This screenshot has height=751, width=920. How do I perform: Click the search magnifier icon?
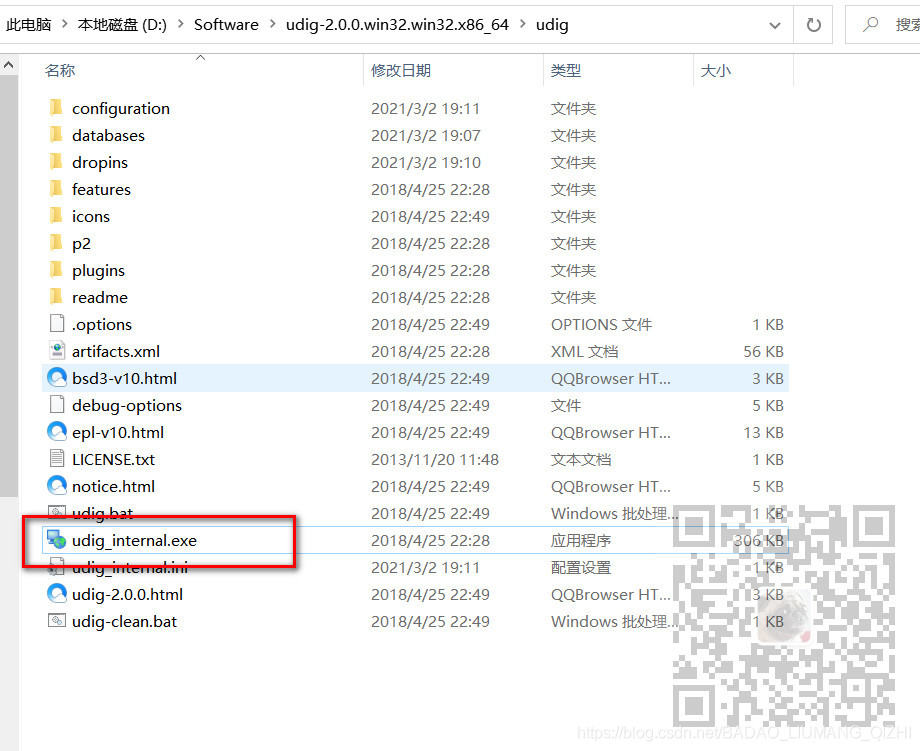tap(871, 25)
